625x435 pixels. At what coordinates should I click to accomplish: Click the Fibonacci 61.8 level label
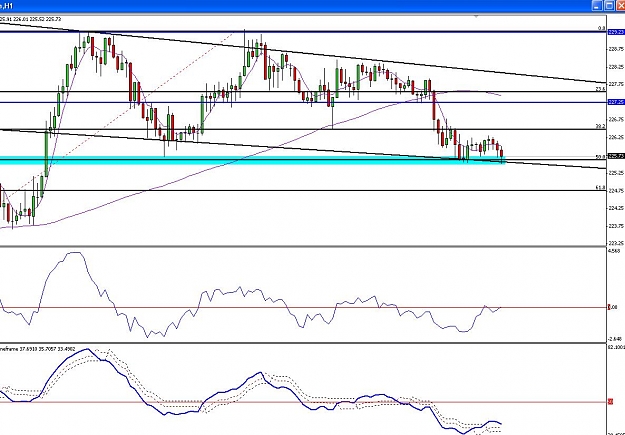coord(600,187)
